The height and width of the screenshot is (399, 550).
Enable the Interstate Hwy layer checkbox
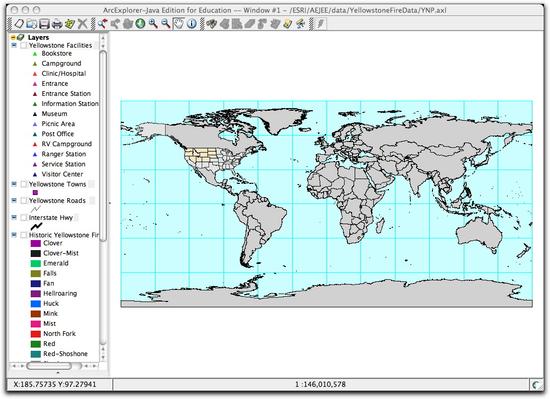pyautogui.click(x=24, y=218)
